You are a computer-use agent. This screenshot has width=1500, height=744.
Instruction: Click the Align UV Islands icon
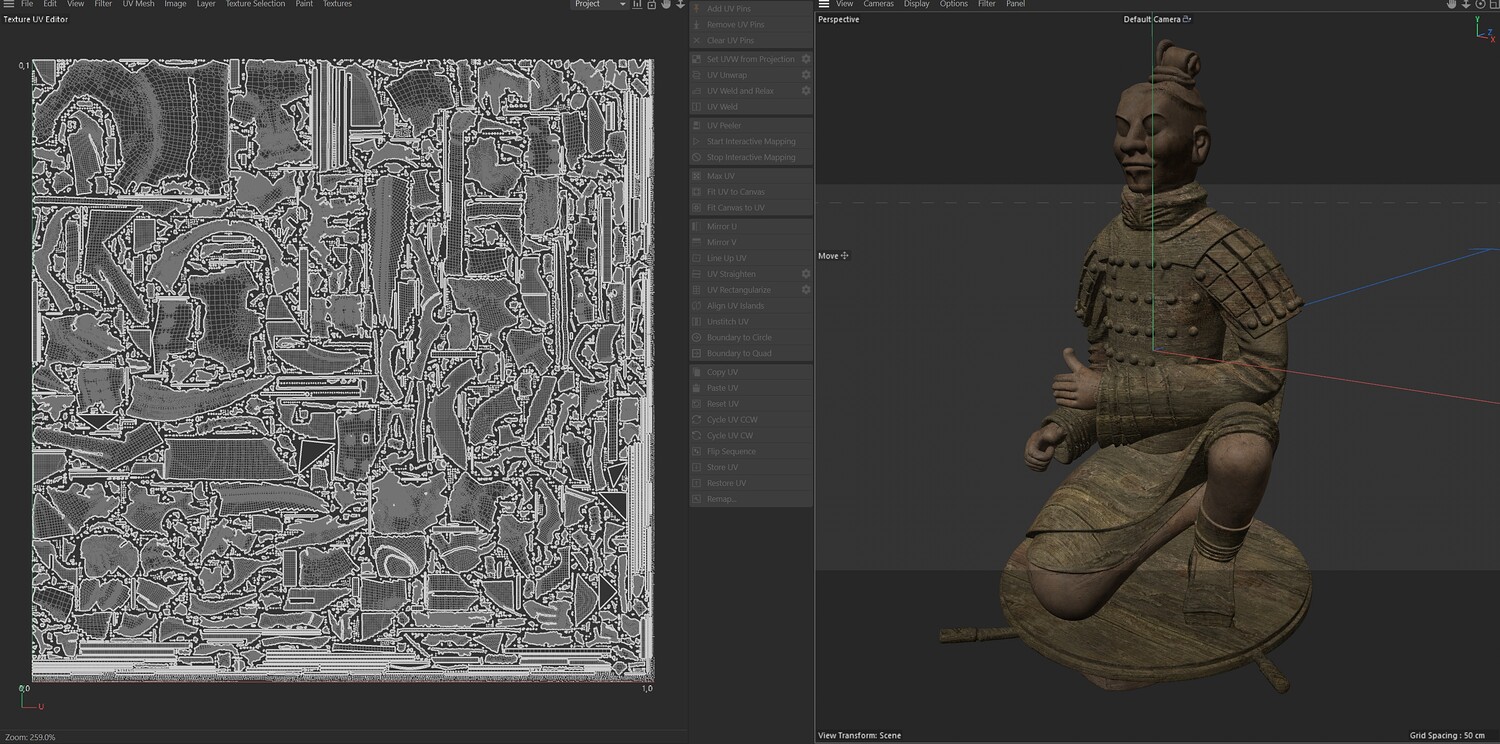pos(697,306)
